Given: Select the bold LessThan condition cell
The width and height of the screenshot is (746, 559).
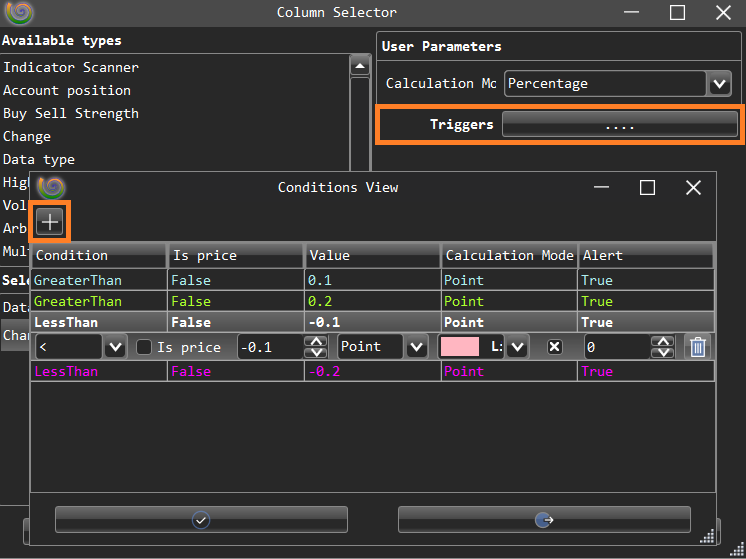Looking at the screenshot, I should [99, 322].
